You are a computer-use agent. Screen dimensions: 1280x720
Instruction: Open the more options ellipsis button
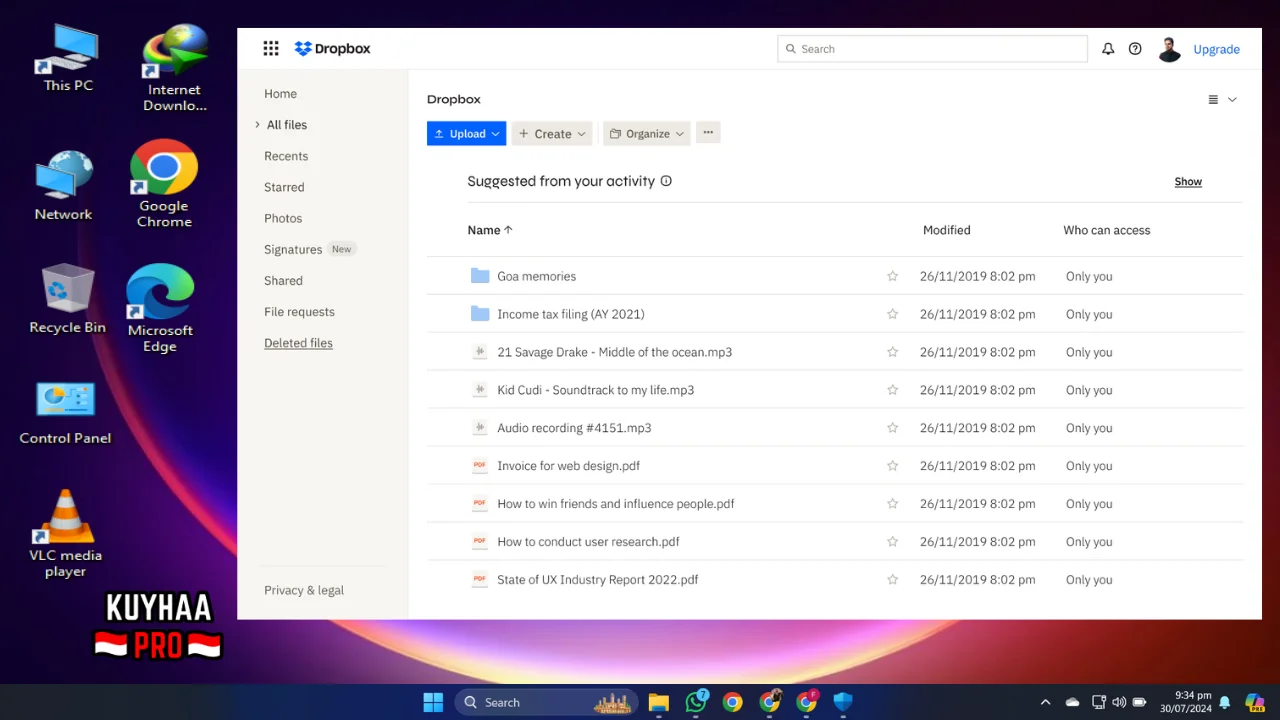pos(708,133)
